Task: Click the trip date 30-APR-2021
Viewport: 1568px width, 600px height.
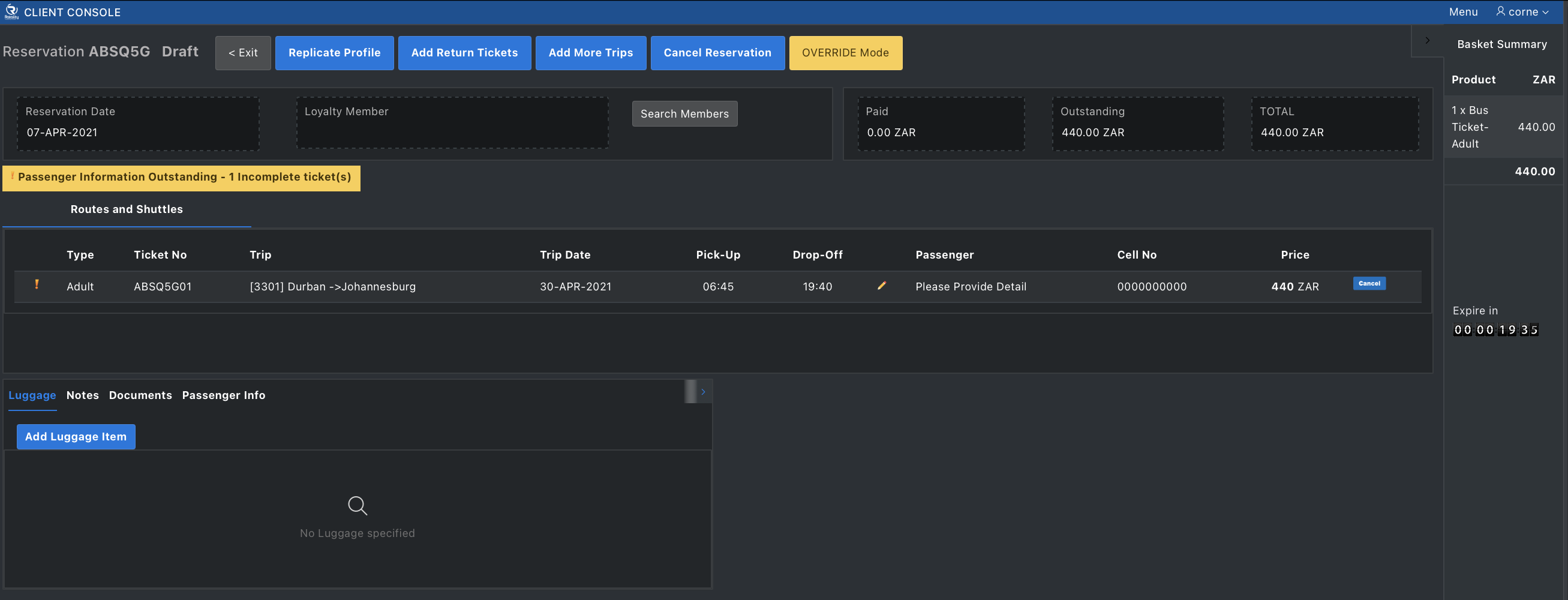Action: click(575, 287)
